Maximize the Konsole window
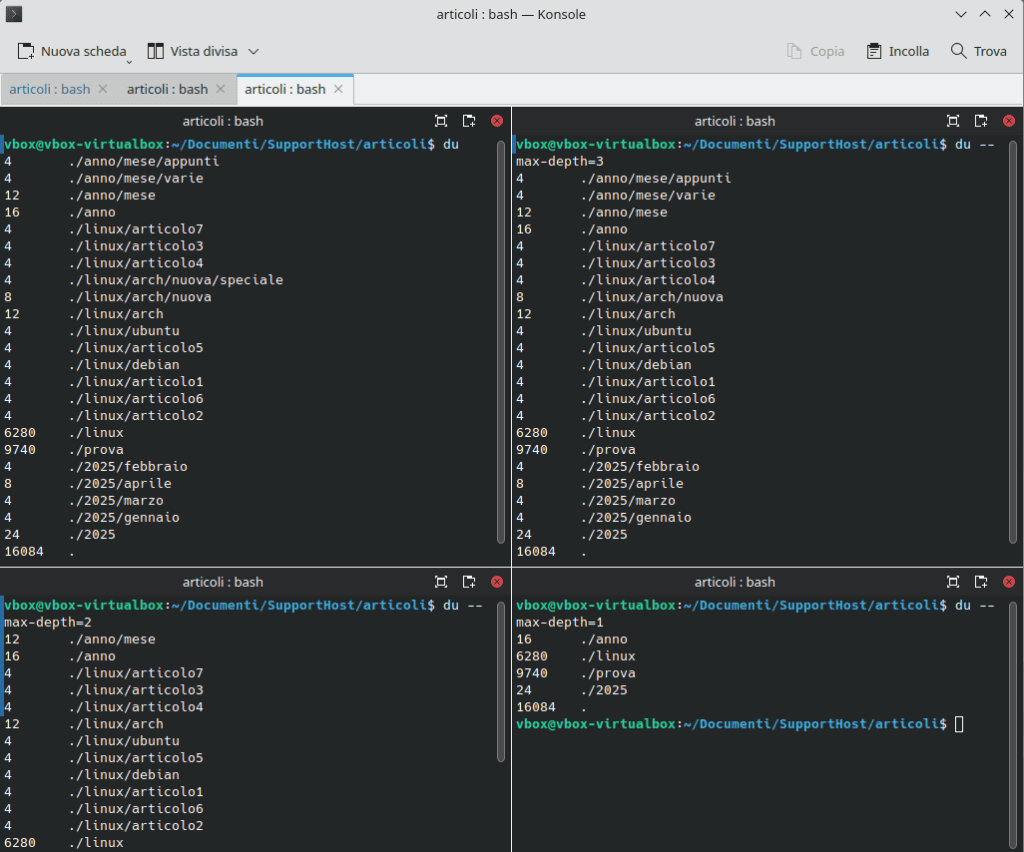The image size is (1024, 852). pyautogui.click(x=985, y=14)
